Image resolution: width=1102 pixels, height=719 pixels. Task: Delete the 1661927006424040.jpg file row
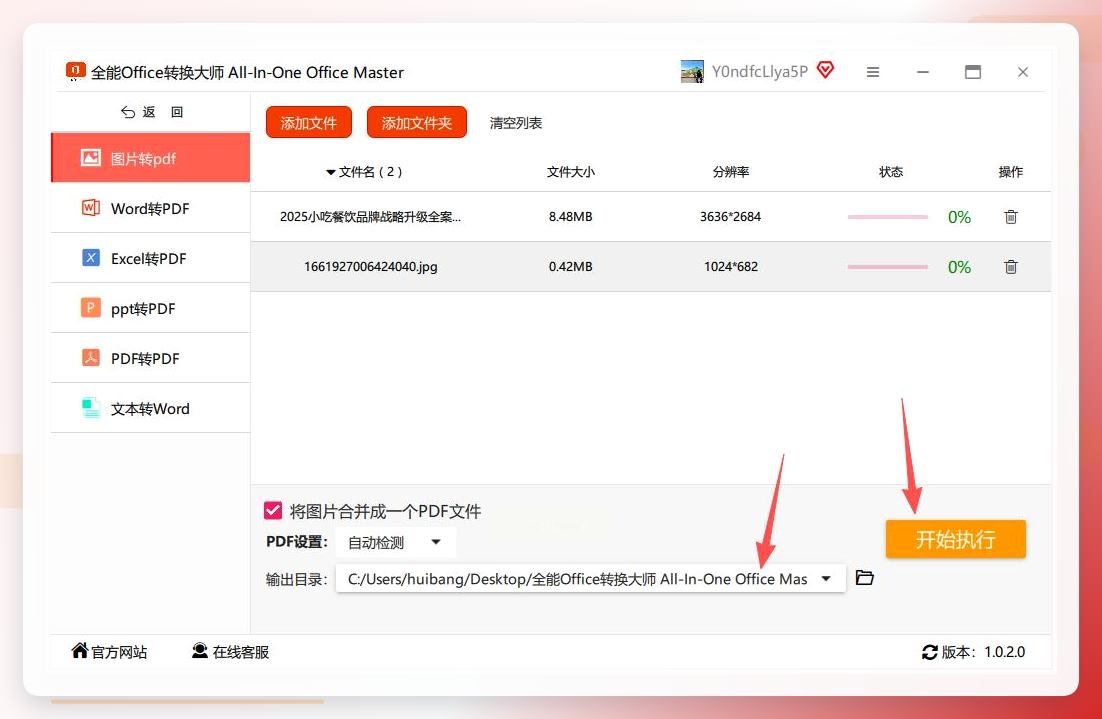pos(1011,266)
